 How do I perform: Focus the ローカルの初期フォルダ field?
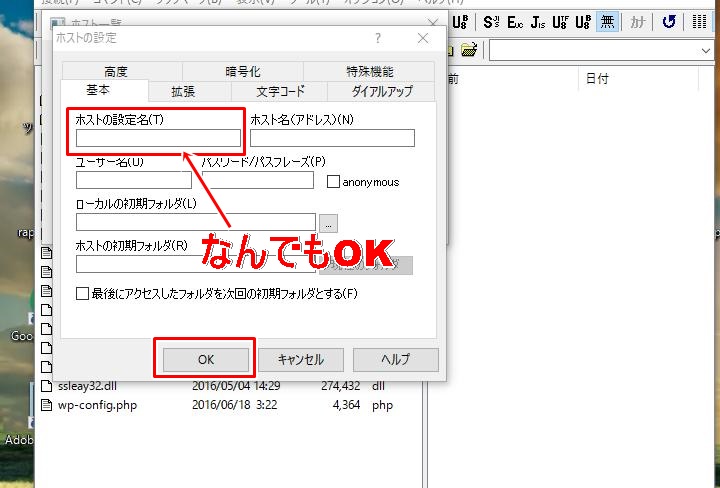point(196,222)
